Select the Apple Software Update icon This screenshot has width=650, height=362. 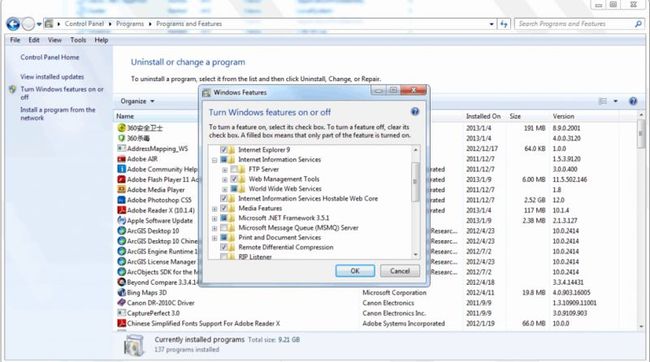coord(121,221)
